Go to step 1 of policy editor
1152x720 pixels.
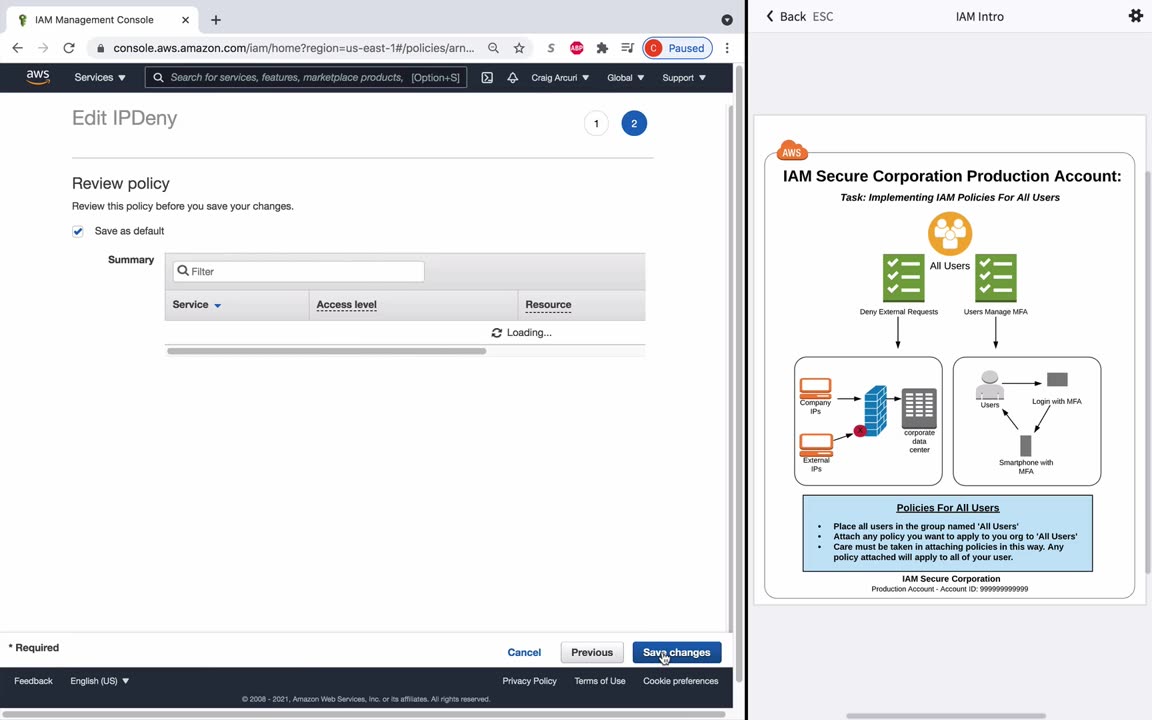tap(596, 123)
